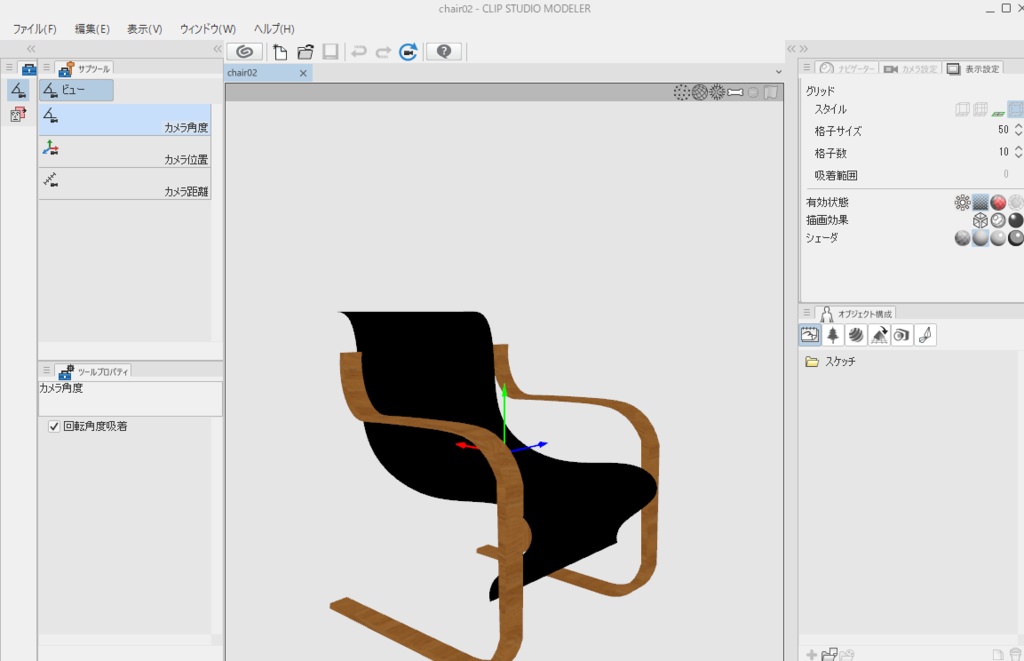Select the green floor grid style
Image resolution: width=1024 pixels, height=661 pixels.
coord(998,112)
